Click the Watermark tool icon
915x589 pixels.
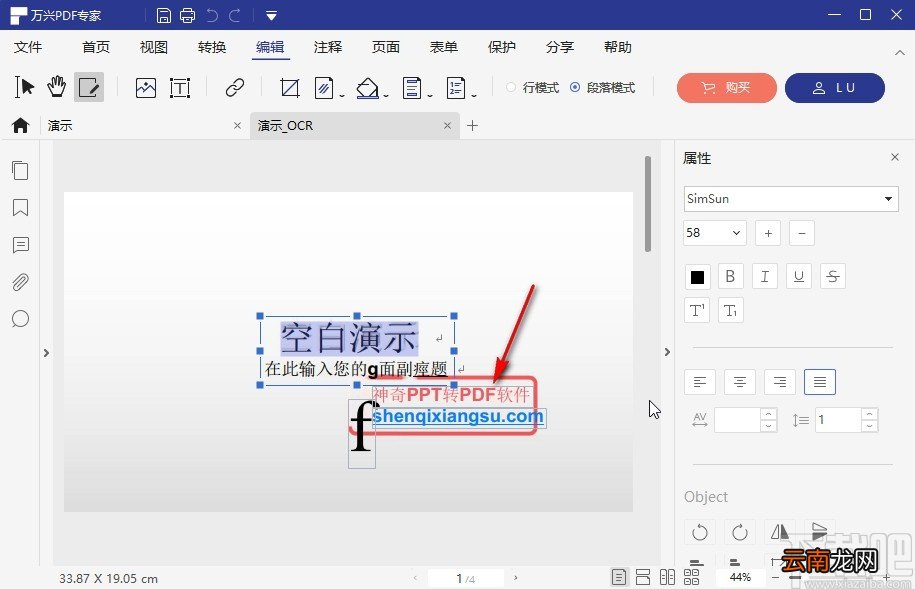(323, 88)
